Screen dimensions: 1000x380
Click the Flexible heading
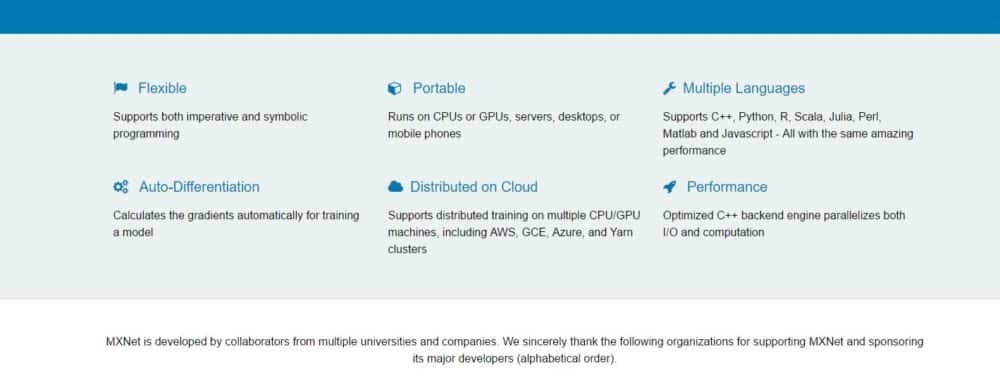coord(162,89)
